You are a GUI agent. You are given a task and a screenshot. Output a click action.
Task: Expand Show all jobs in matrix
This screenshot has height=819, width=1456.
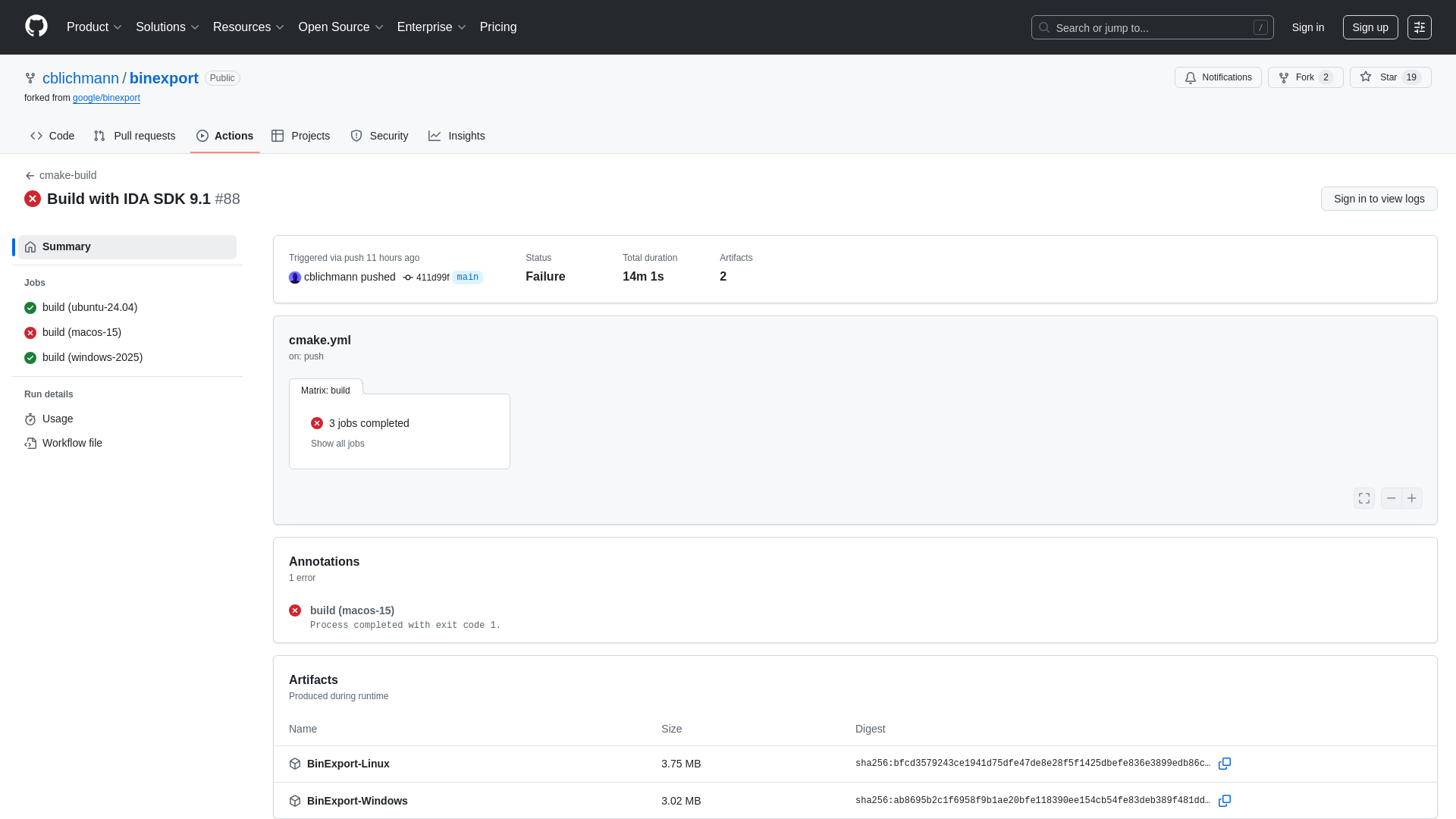click(337, 444)
